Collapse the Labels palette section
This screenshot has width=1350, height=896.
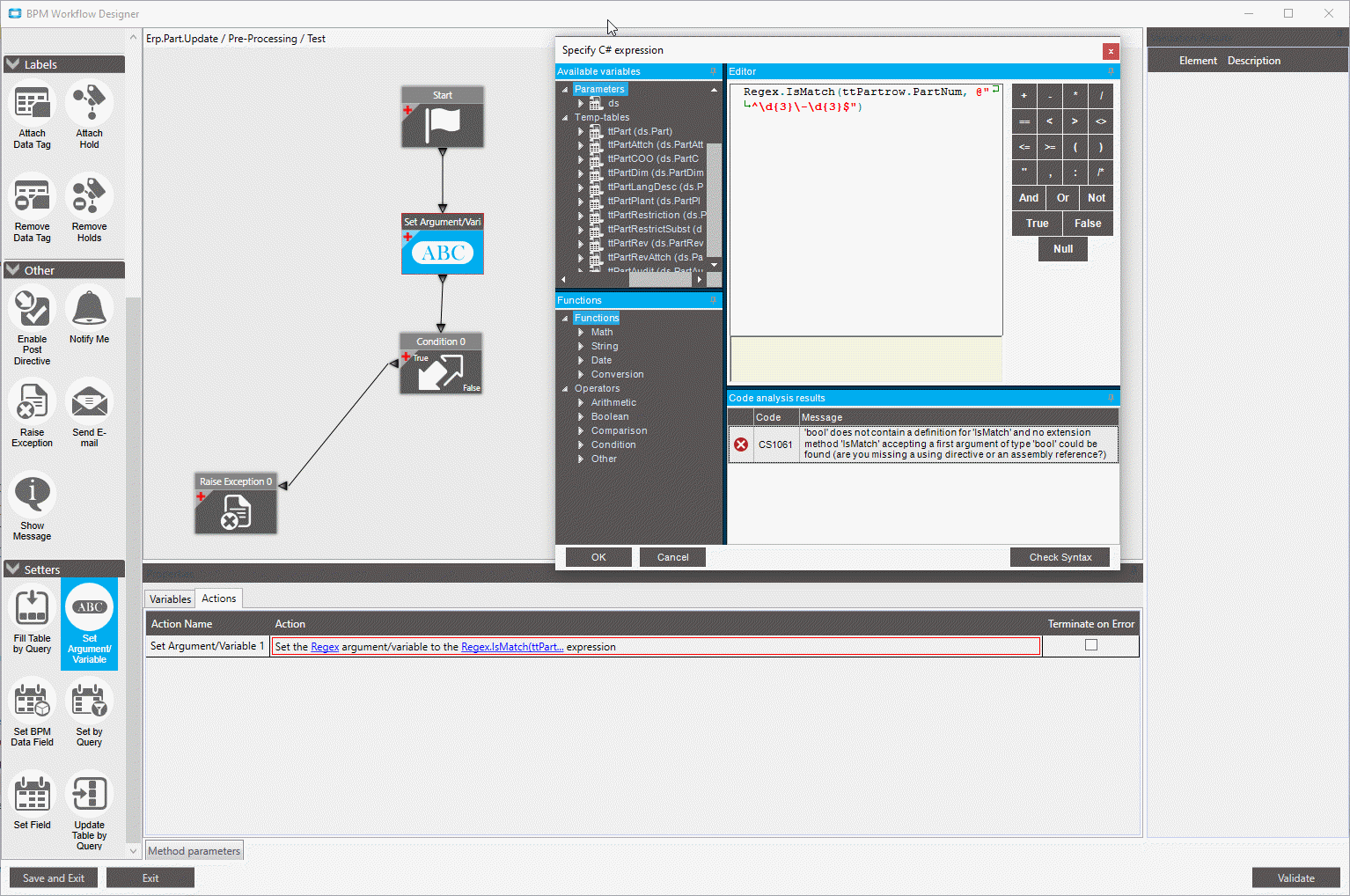tap(12, 64)
